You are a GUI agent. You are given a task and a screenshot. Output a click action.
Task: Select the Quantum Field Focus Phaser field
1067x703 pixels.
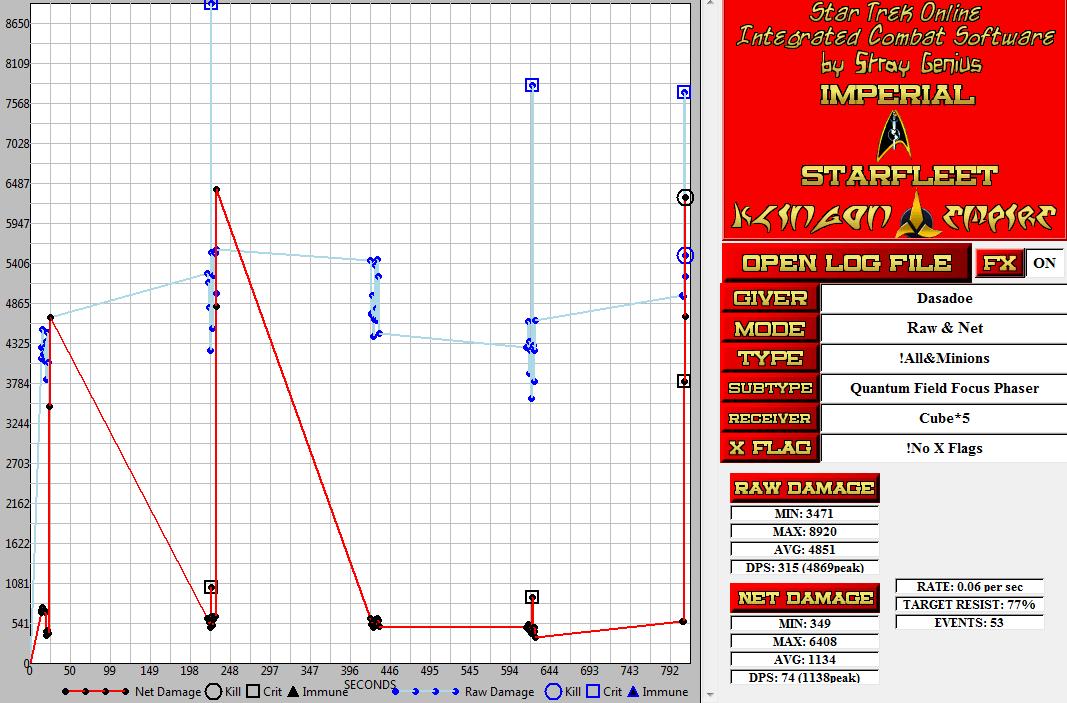pyautogui.click(x=945, y=388)
